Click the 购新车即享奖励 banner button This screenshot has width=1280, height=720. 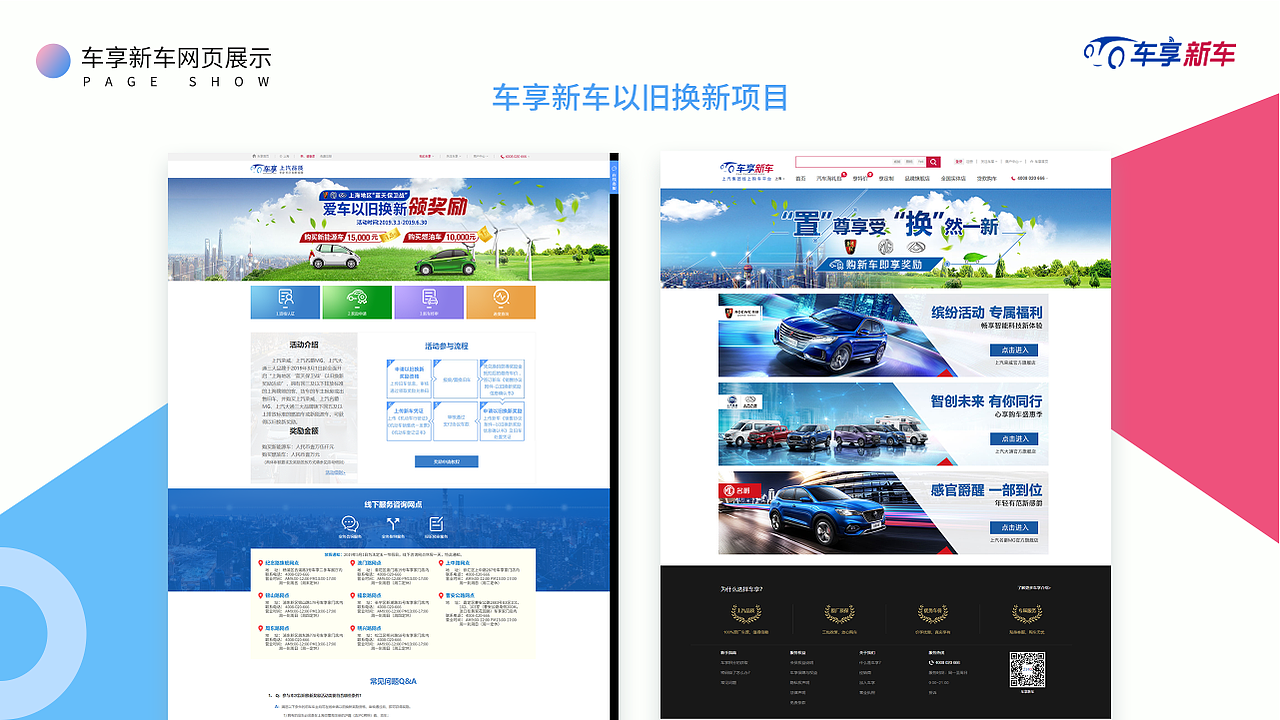point(878,264)
